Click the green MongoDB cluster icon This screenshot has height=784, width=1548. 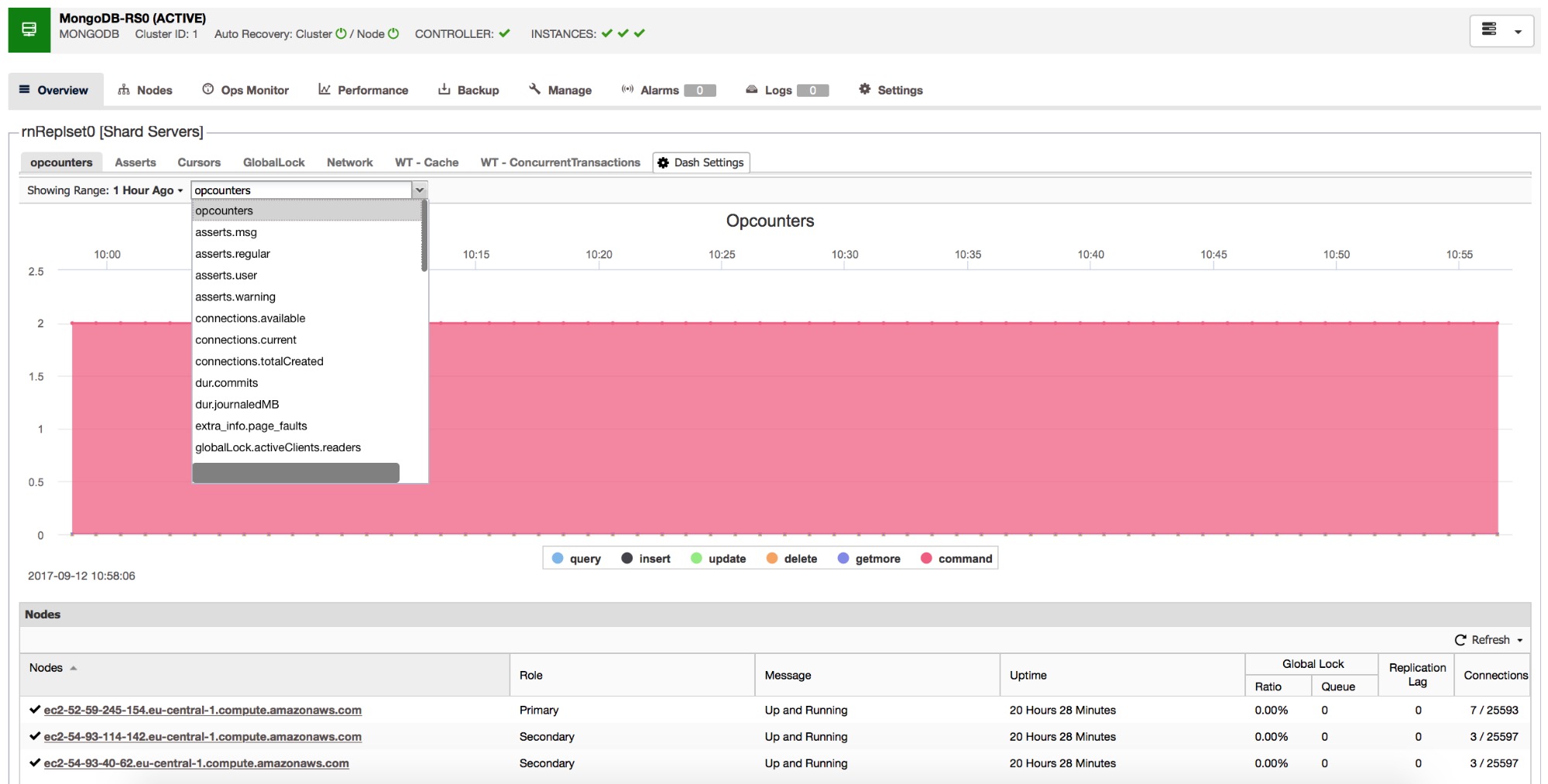click(29, 30)
